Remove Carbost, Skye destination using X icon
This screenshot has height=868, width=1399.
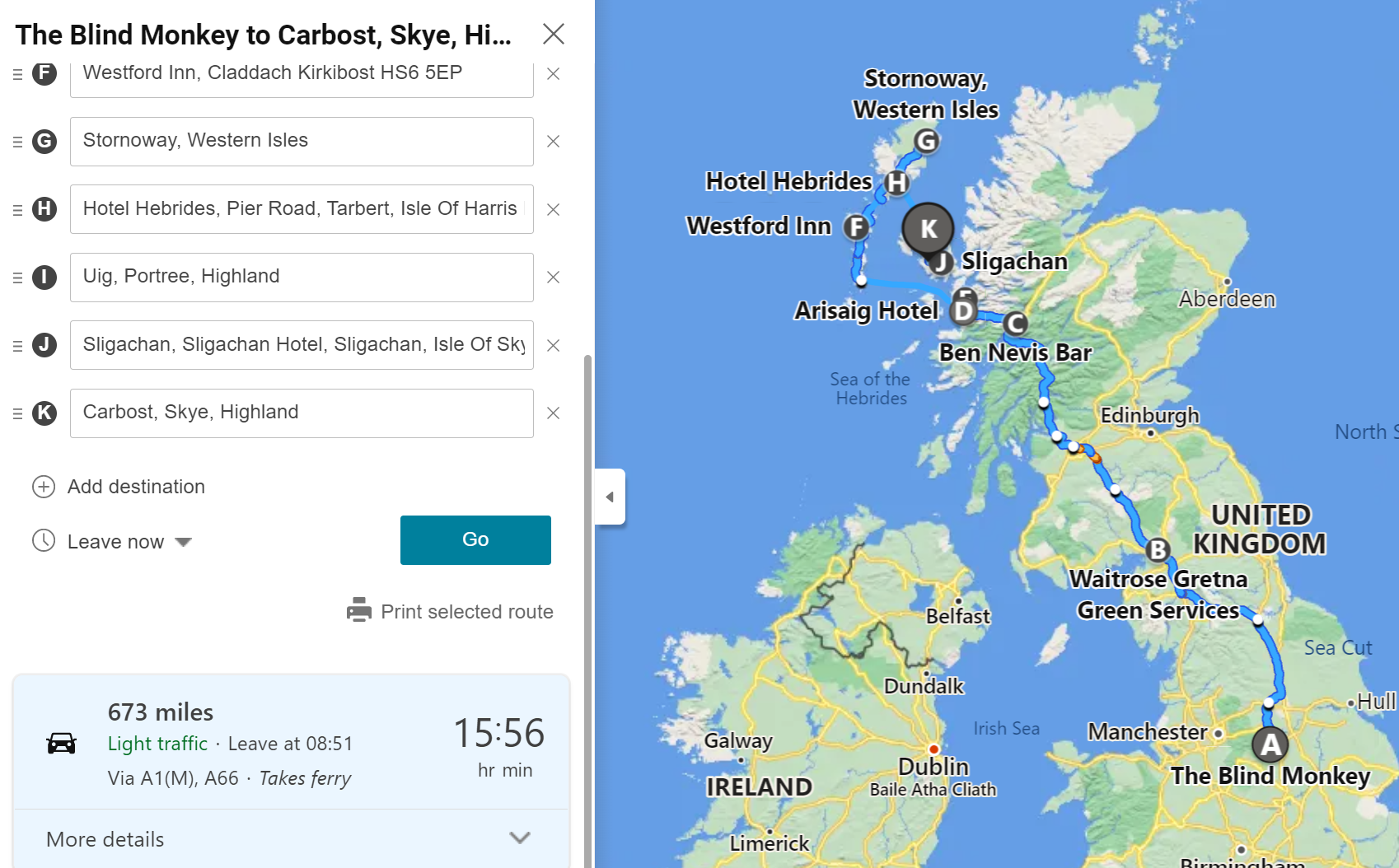554,413
